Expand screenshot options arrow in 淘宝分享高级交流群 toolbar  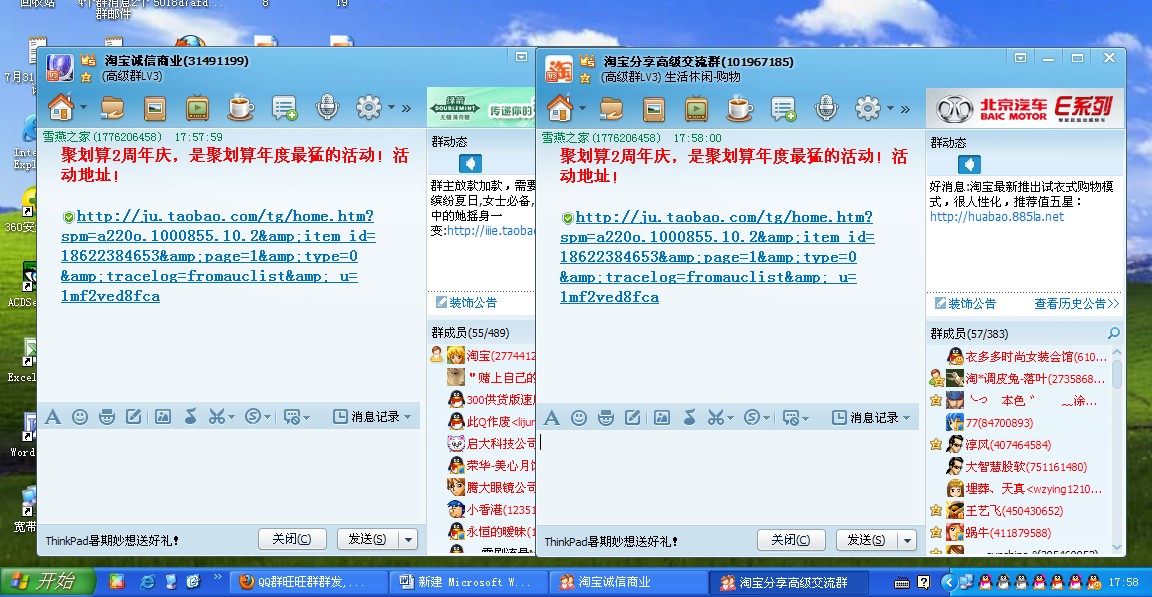730,419
